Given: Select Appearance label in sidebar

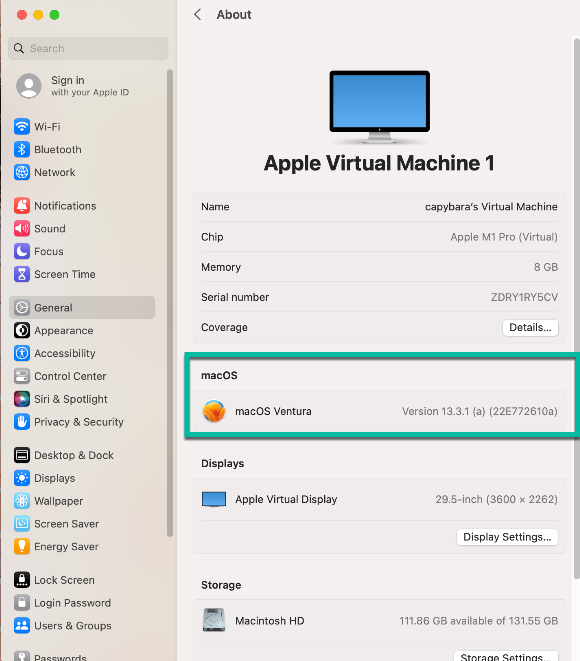Looking at the screenshot, I should pos(64,330).
